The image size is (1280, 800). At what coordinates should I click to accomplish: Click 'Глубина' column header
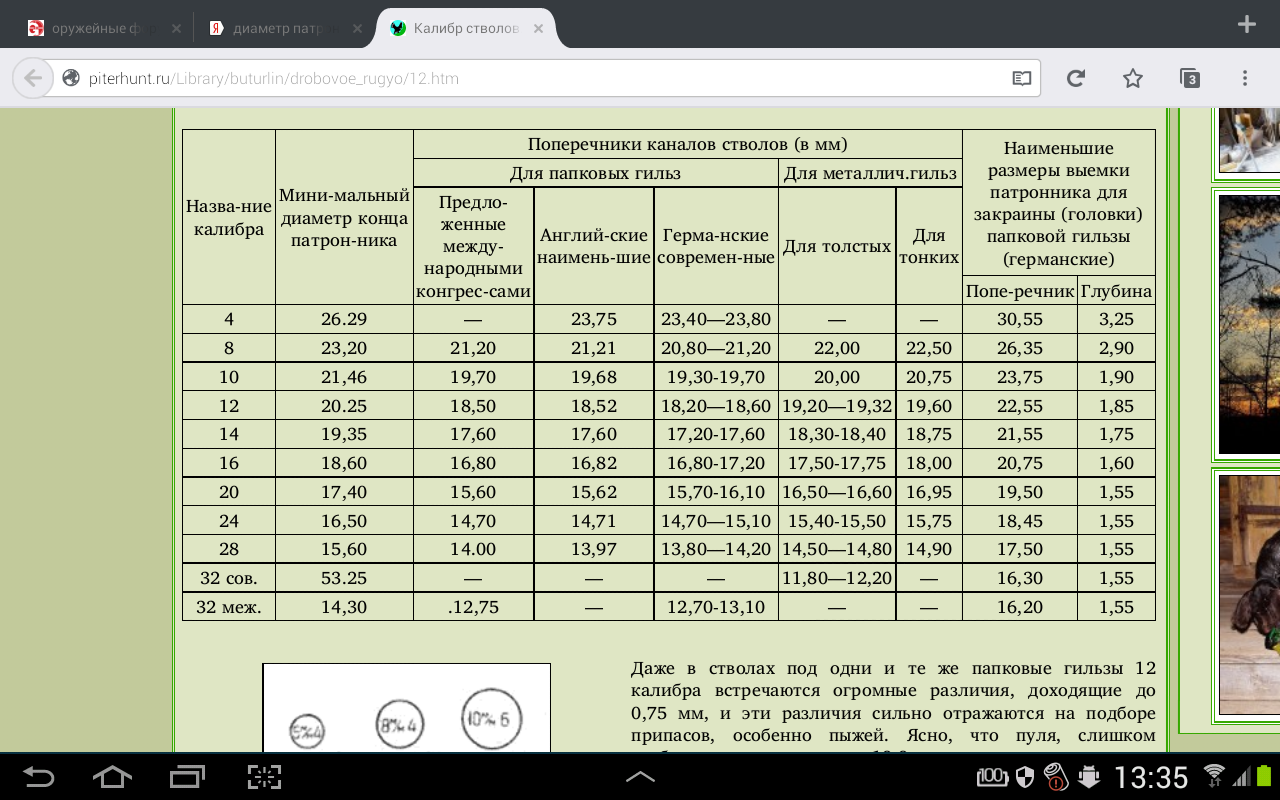point(1116,291)
